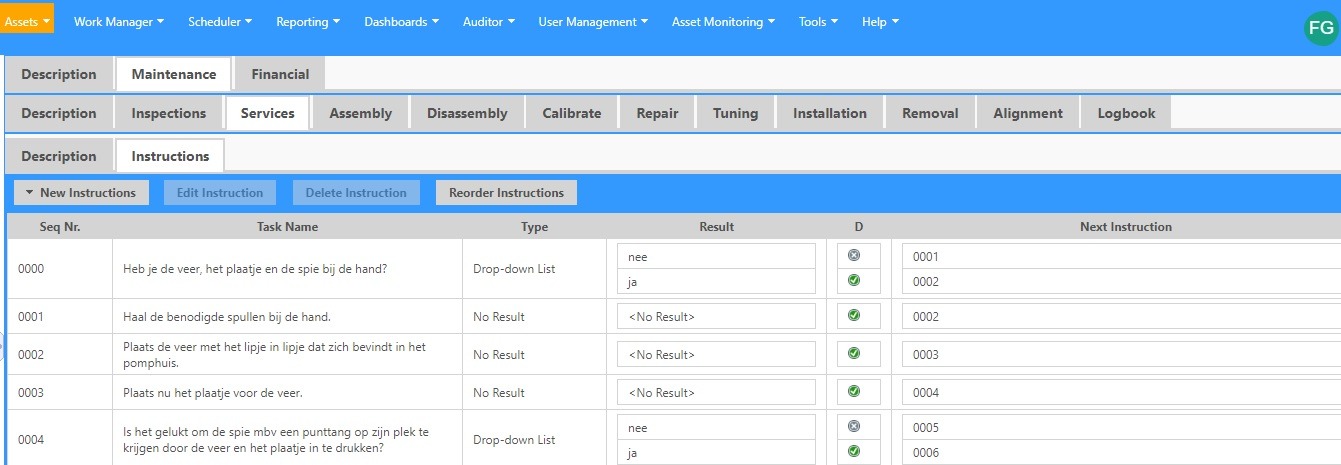The width and height of the screenshot is (1341, 465).
Task: Click the grey cross icon in row 0000
Action: click(853, 256)
